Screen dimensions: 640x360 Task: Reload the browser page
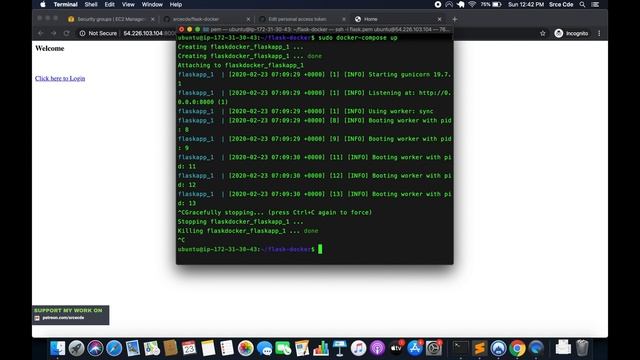click(x=67, y=33)
